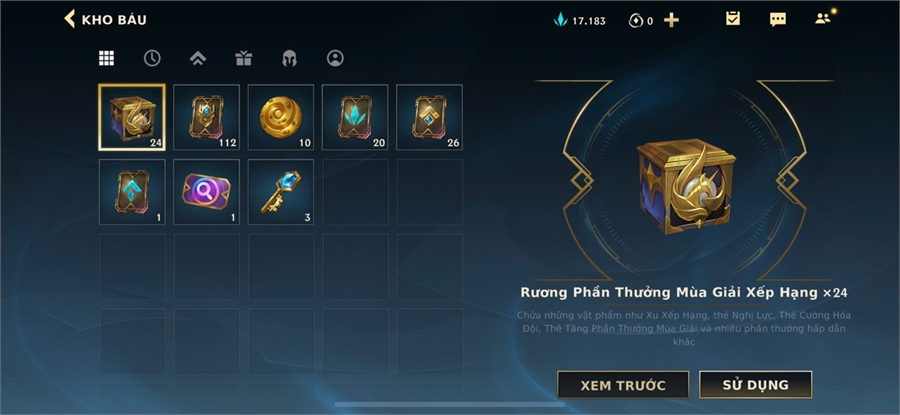
Task: Click the Xem Trước preview button
Action: (623, 385)
